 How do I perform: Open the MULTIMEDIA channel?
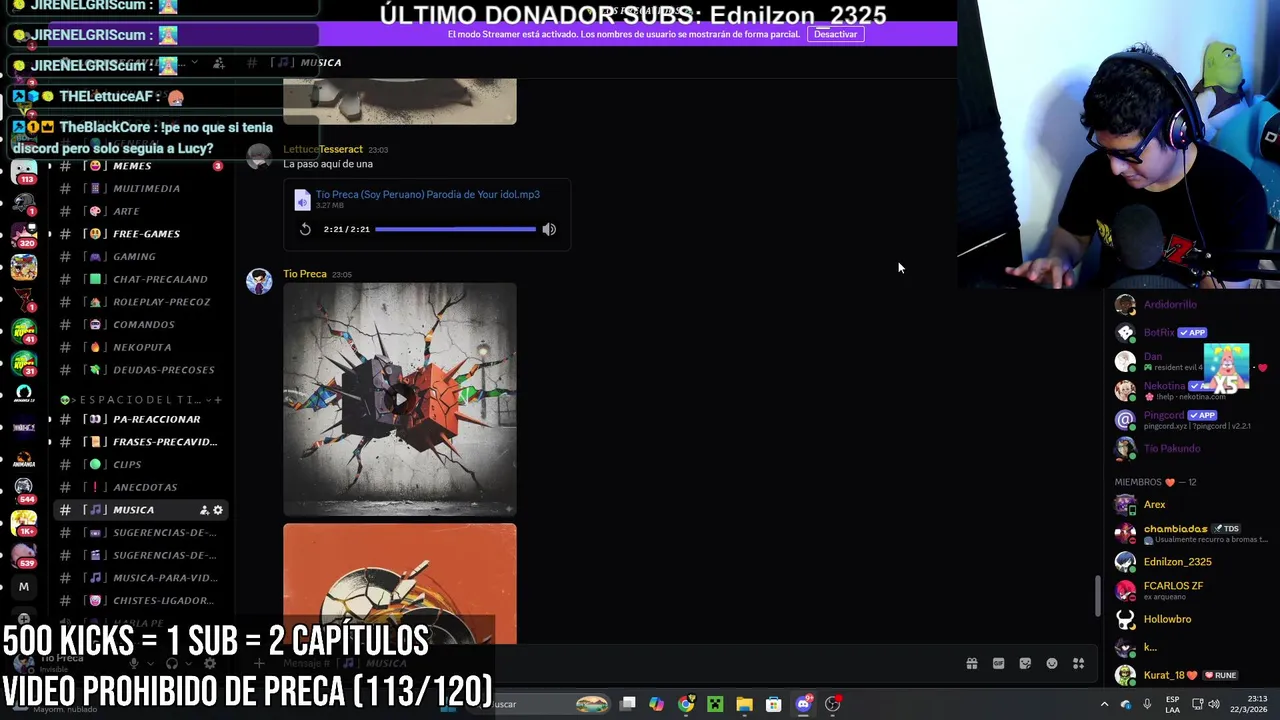point(140,188)
